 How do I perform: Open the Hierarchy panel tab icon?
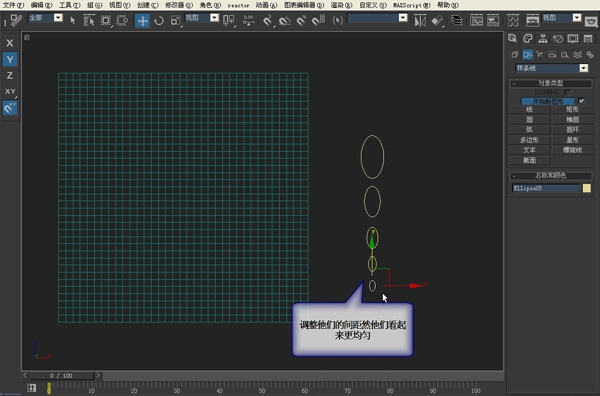coord(543,39)
